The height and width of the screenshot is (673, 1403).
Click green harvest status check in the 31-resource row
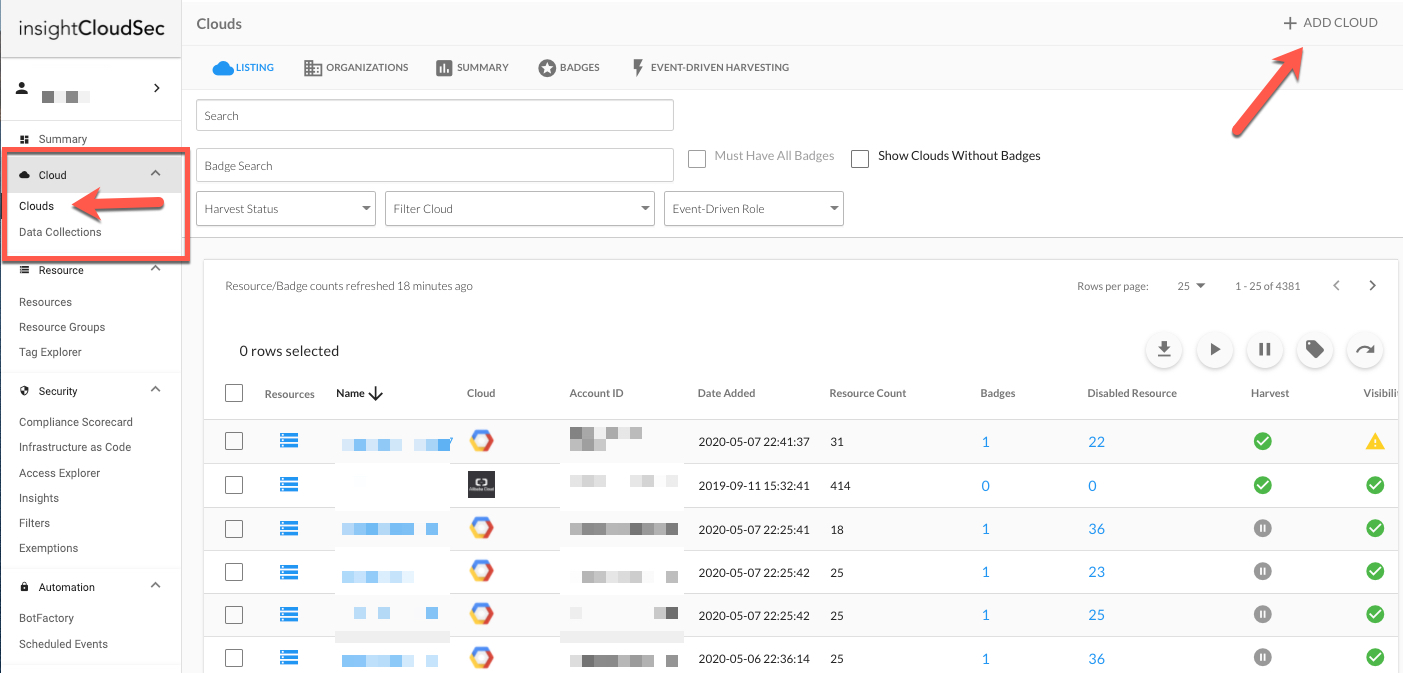tap(1263, 441)
